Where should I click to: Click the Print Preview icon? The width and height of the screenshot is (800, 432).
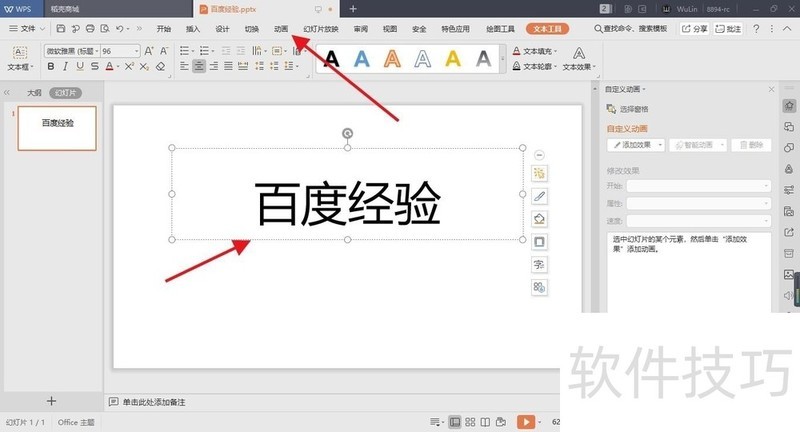point(105,29)
